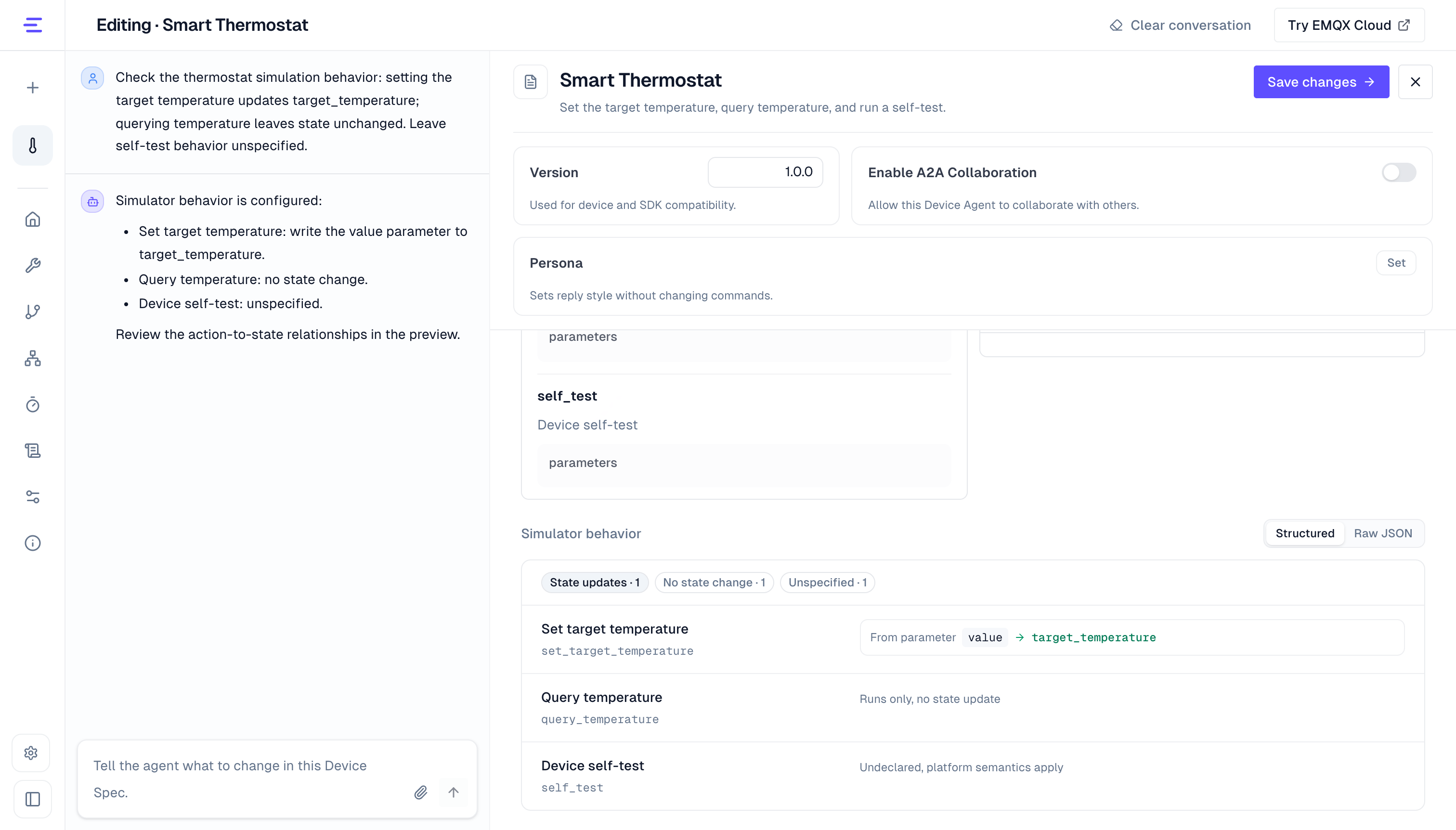Open the hamburger menu icon
Image resolution: width=1456 pixels, height=830 pixels.
[32, 25]
